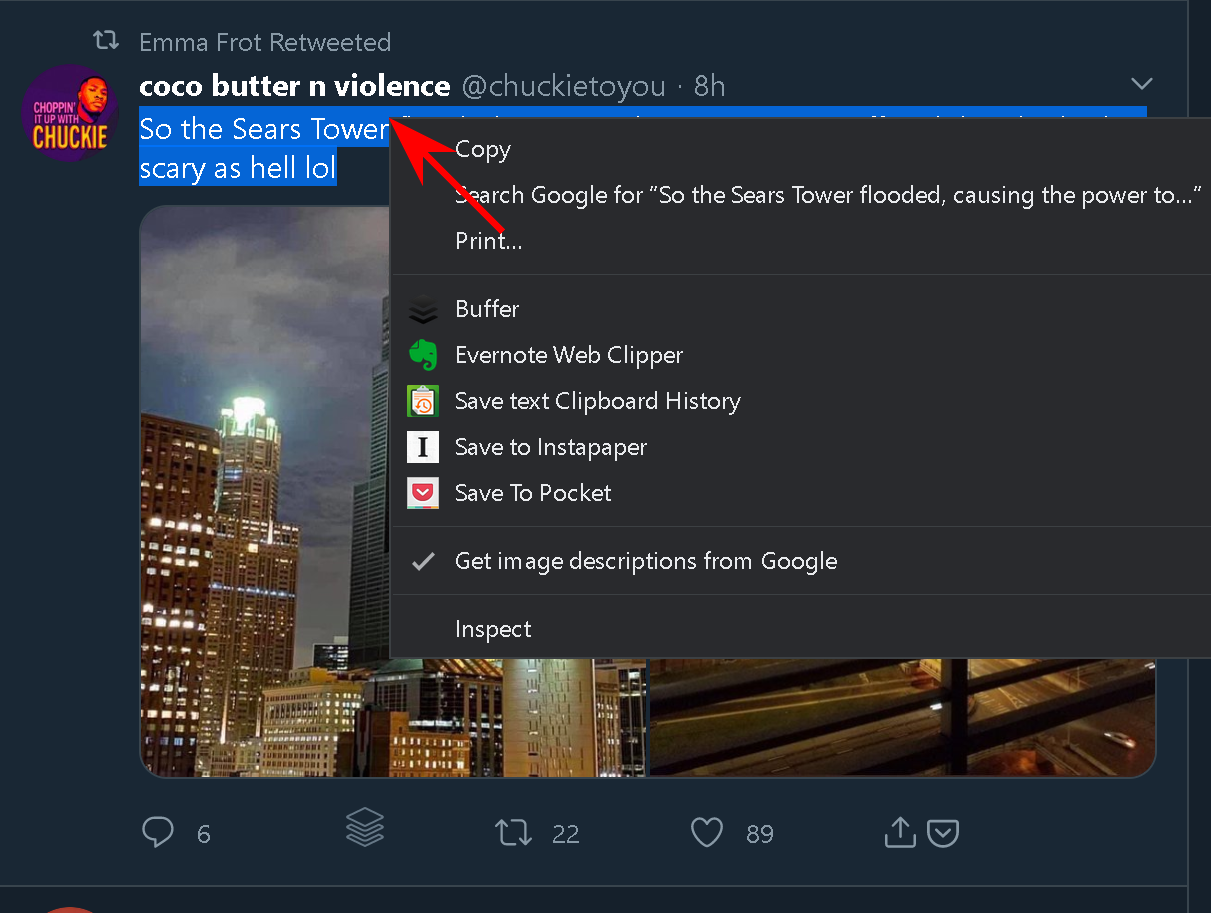Viewport: 1211px width, 913px height.
Task: Click the Instapaper icon in context menu
Action: [x=424, y=447]
